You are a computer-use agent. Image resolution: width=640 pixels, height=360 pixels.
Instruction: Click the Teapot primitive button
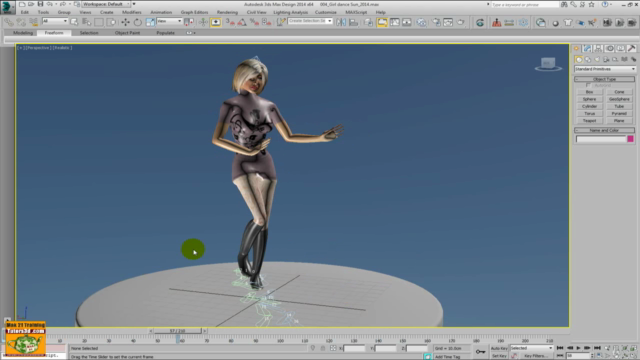589,121
